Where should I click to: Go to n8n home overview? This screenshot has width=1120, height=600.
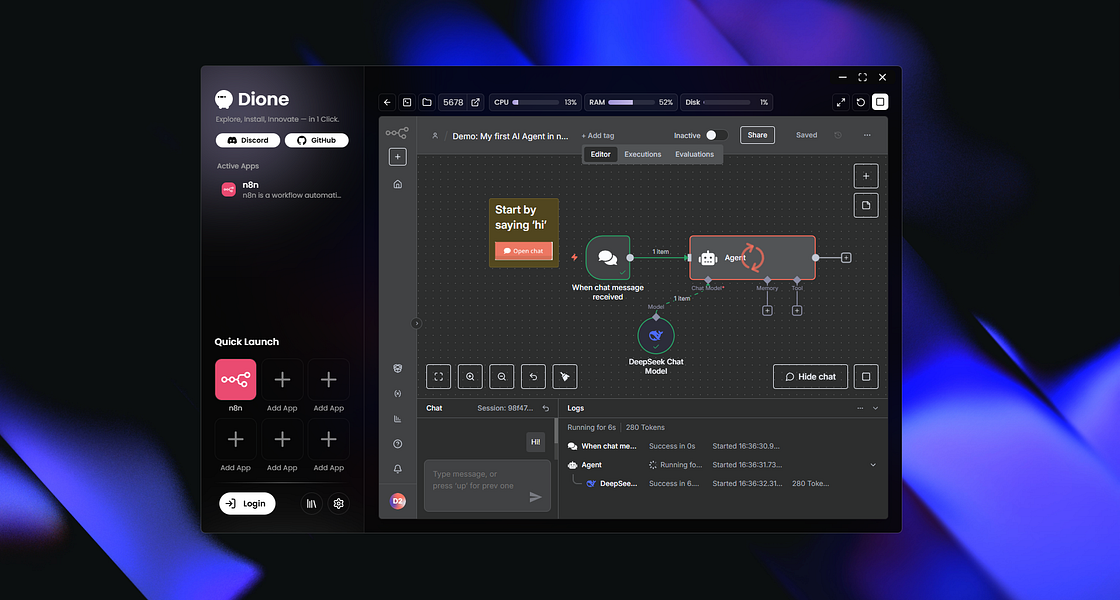pyautogui.click(x=398, y=184)
